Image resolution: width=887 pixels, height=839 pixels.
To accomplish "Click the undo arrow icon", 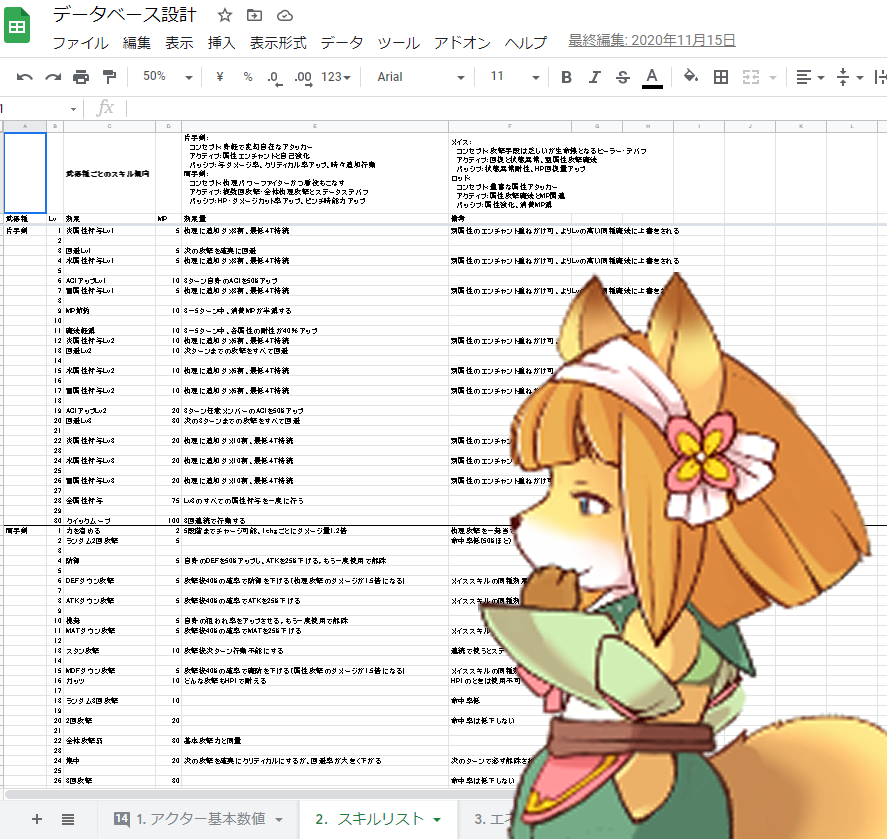I will click(24, 77).
